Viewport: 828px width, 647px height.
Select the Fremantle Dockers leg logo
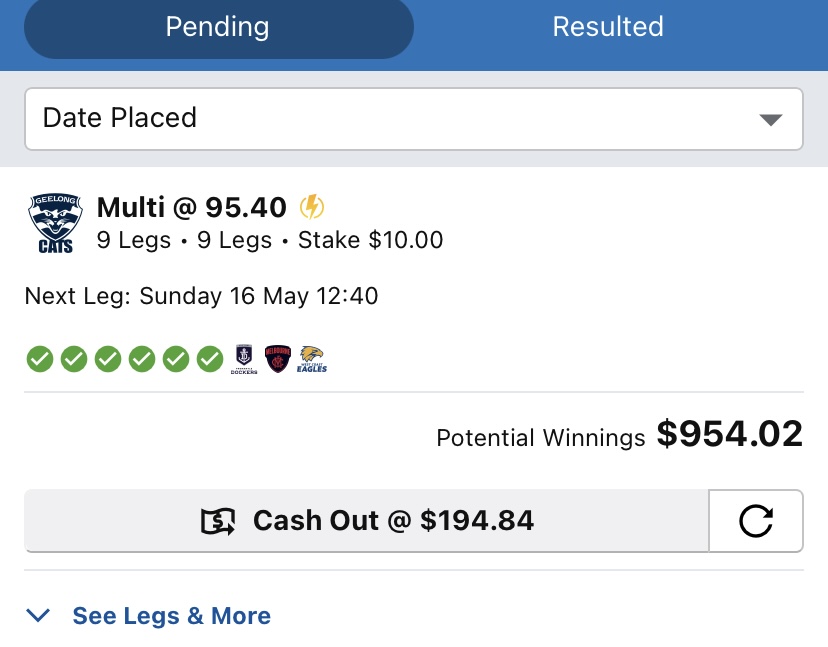(x=244, y=359)
